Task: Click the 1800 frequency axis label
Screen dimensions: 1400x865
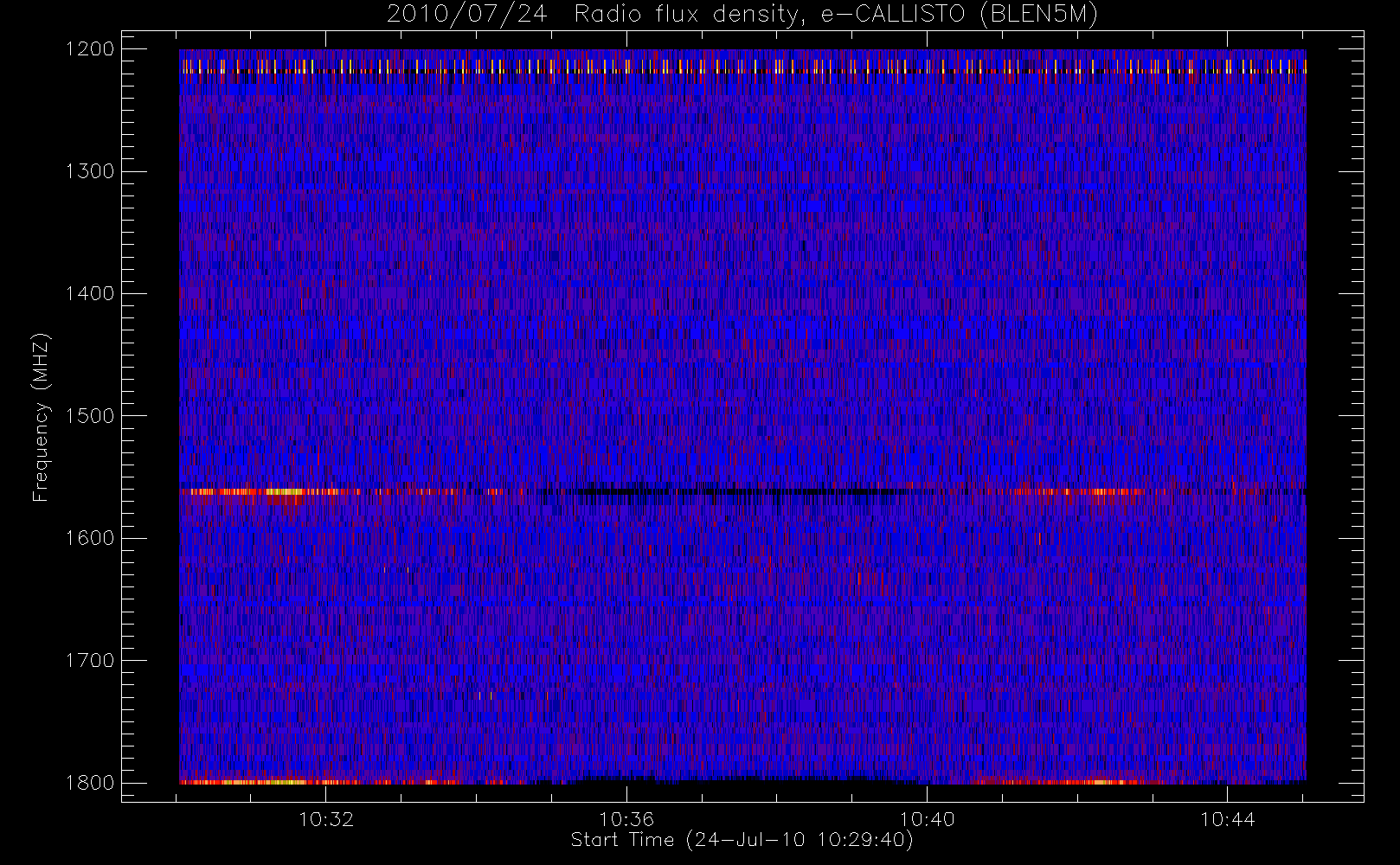Action: pyautogui.click(x=90, y=783)
